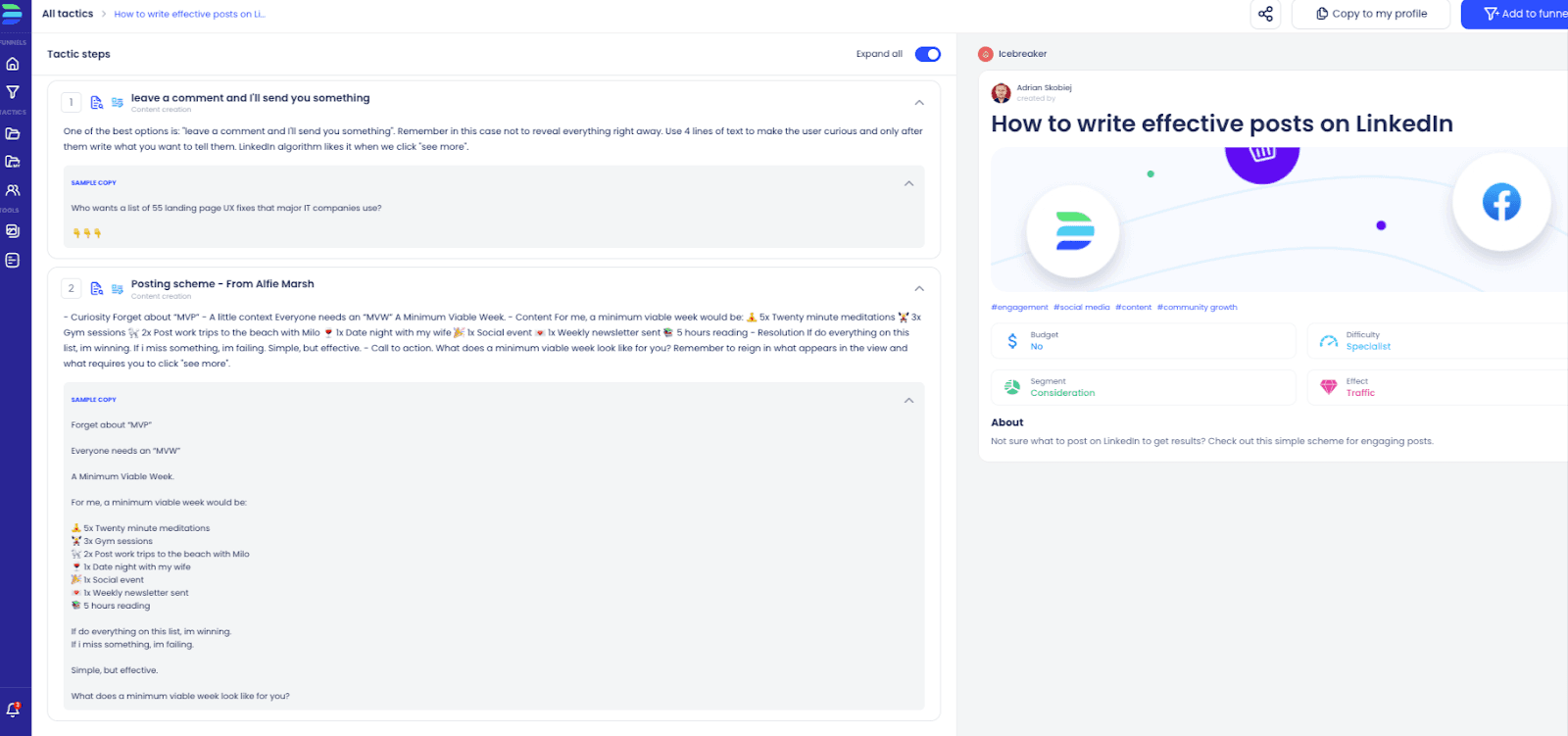This screenshot has height=736, width=1568.
Task: Click the #community growth hashtag
Action: pos(1197,308)
